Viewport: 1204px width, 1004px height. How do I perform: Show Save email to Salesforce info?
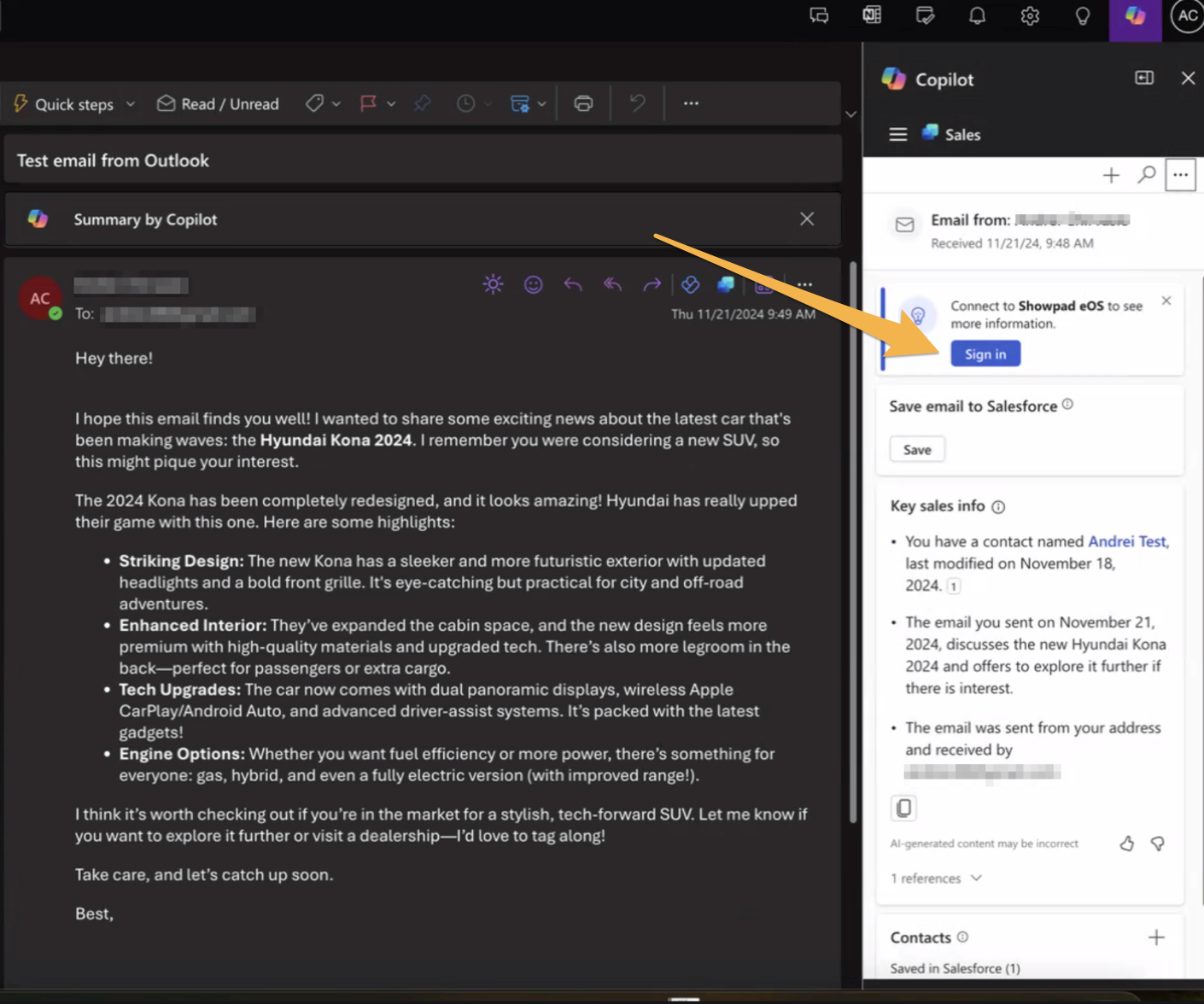(x=1067, y=405)
